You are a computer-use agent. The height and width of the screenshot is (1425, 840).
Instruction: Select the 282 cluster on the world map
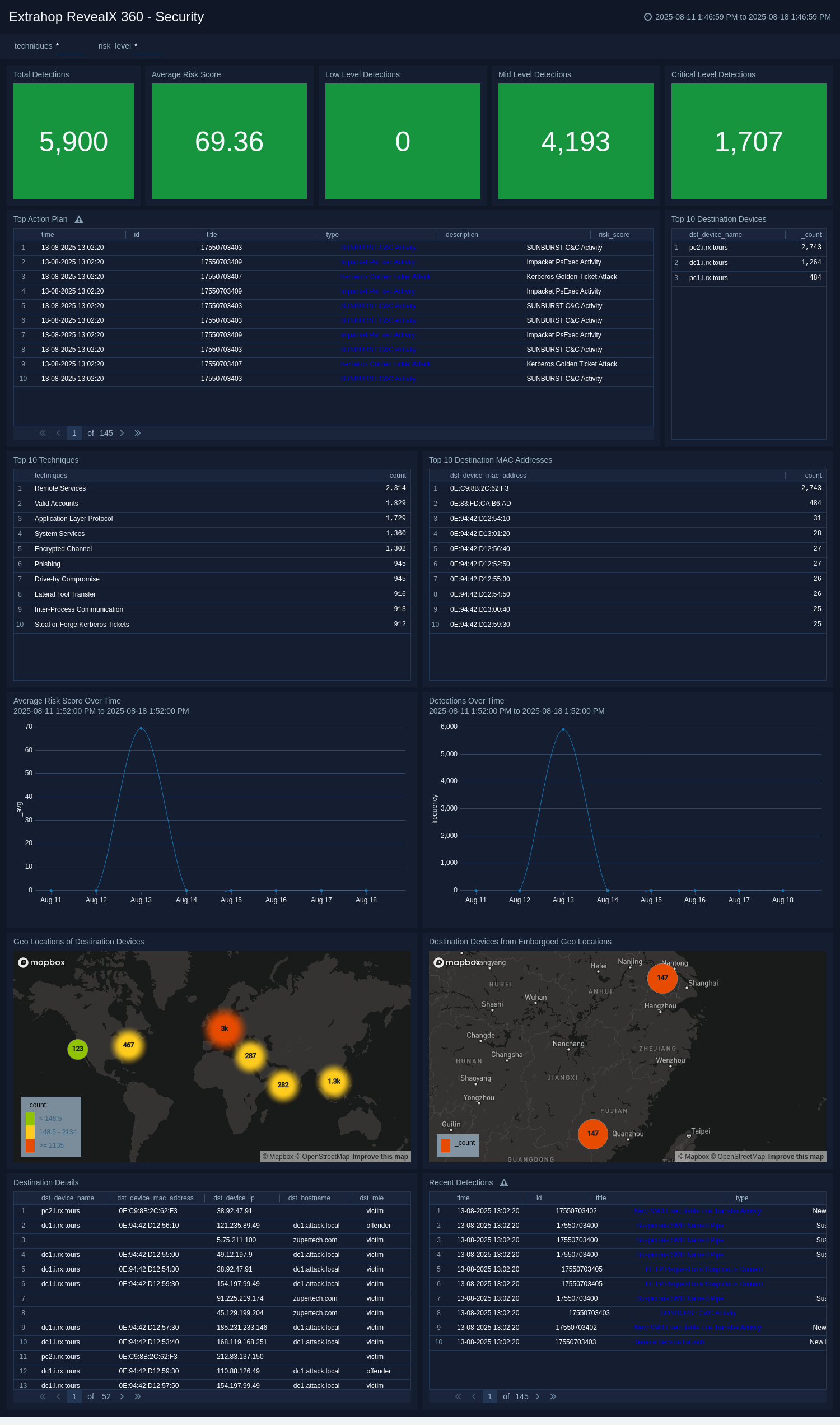coord(283,1086)
